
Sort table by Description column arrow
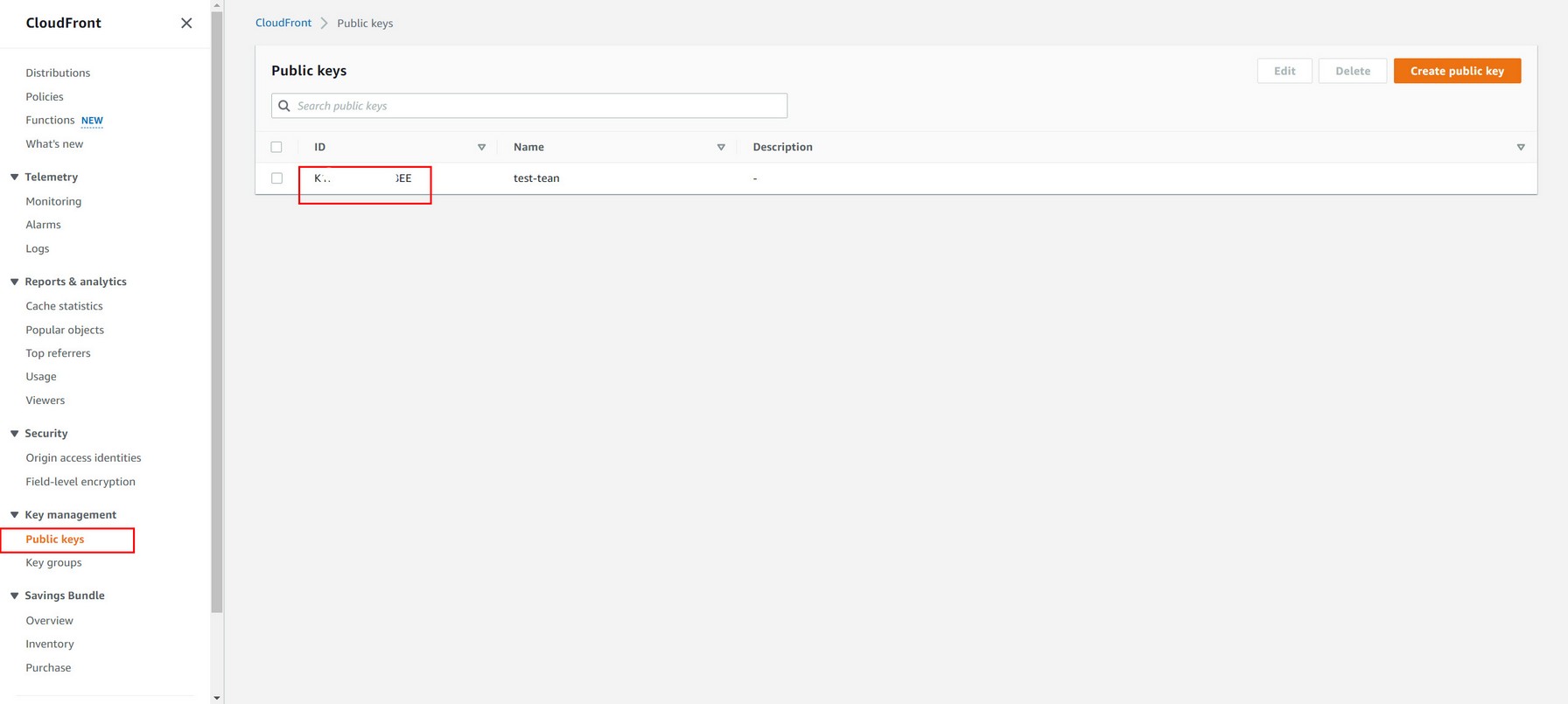tap(1521, 147)
